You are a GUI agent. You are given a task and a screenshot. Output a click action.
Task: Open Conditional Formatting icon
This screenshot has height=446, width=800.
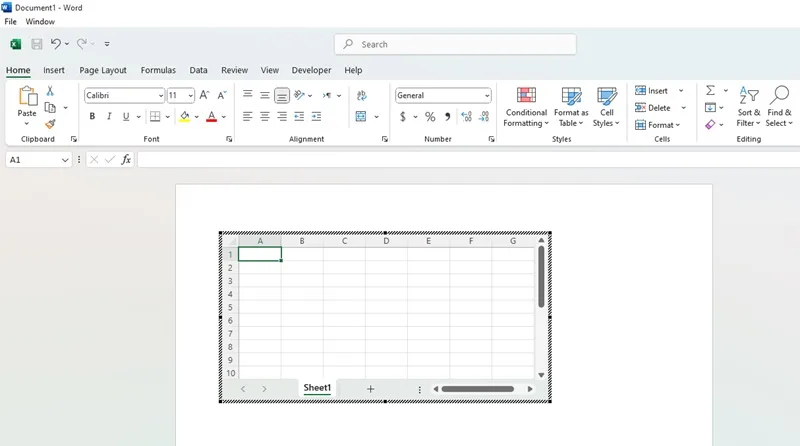526,107
